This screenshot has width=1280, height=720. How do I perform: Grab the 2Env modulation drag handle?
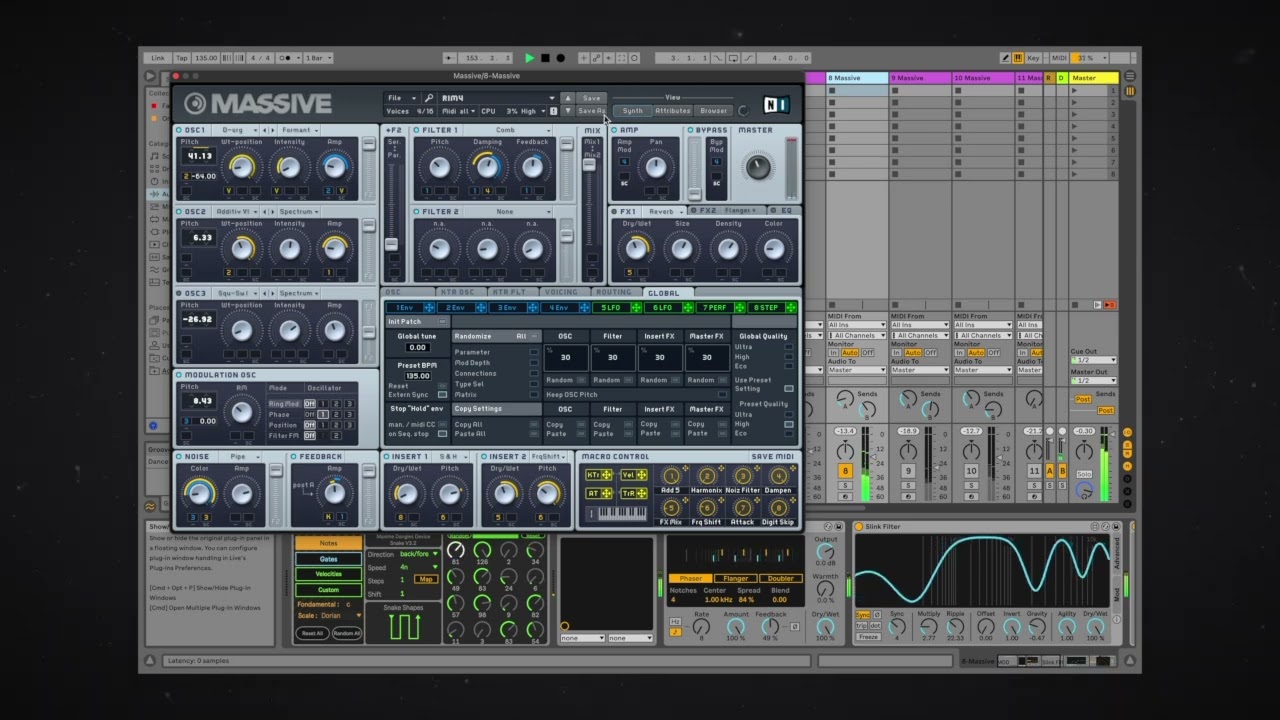pyautogui.click(x=480, y=308)
